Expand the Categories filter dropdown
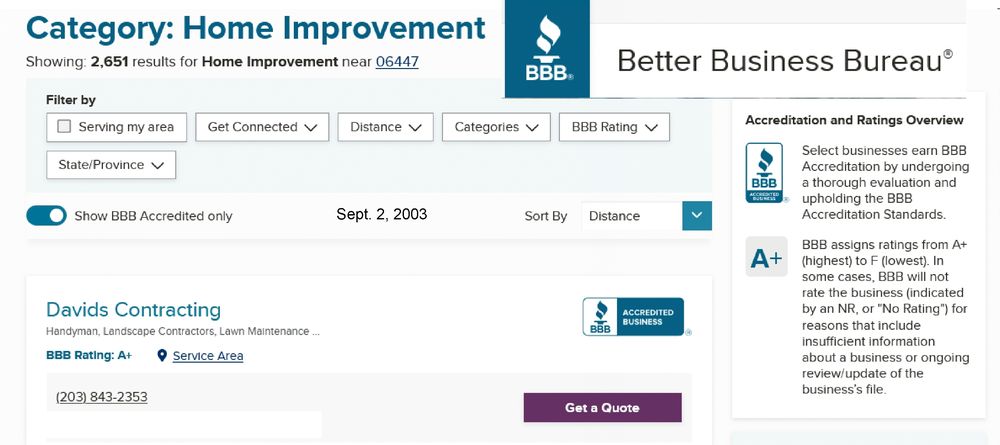Viewport: 1000px width, 445px height. pyautogui.click(x=496, y=127)
